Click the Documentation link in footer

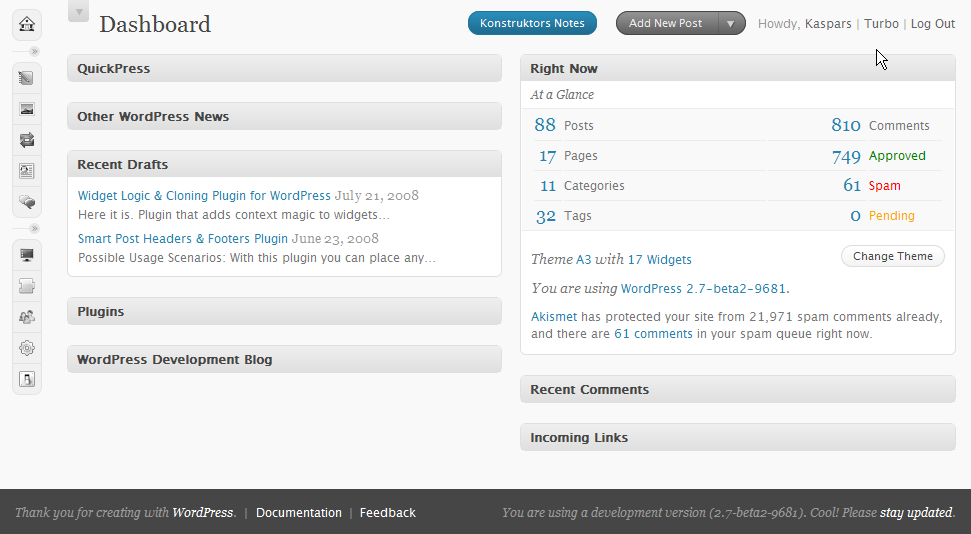click(x=298, y=513)
